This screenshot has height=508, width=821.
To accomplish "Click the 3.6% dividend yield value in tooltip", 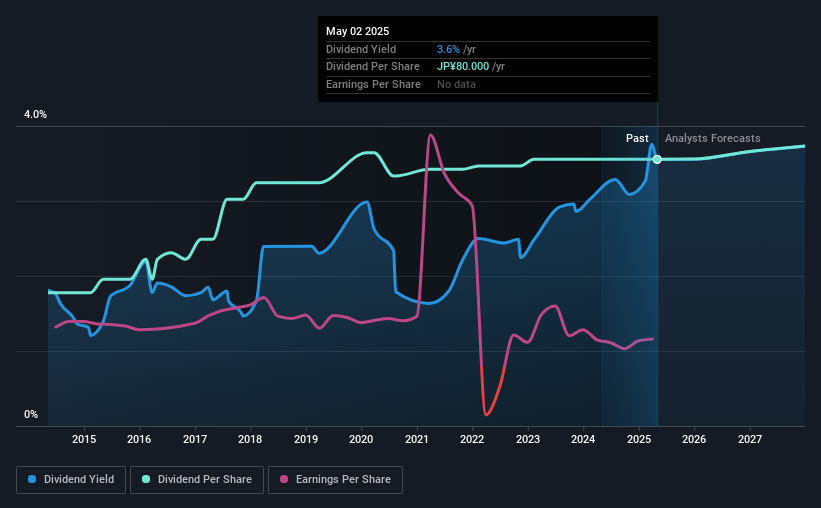I will coord(448,49).
